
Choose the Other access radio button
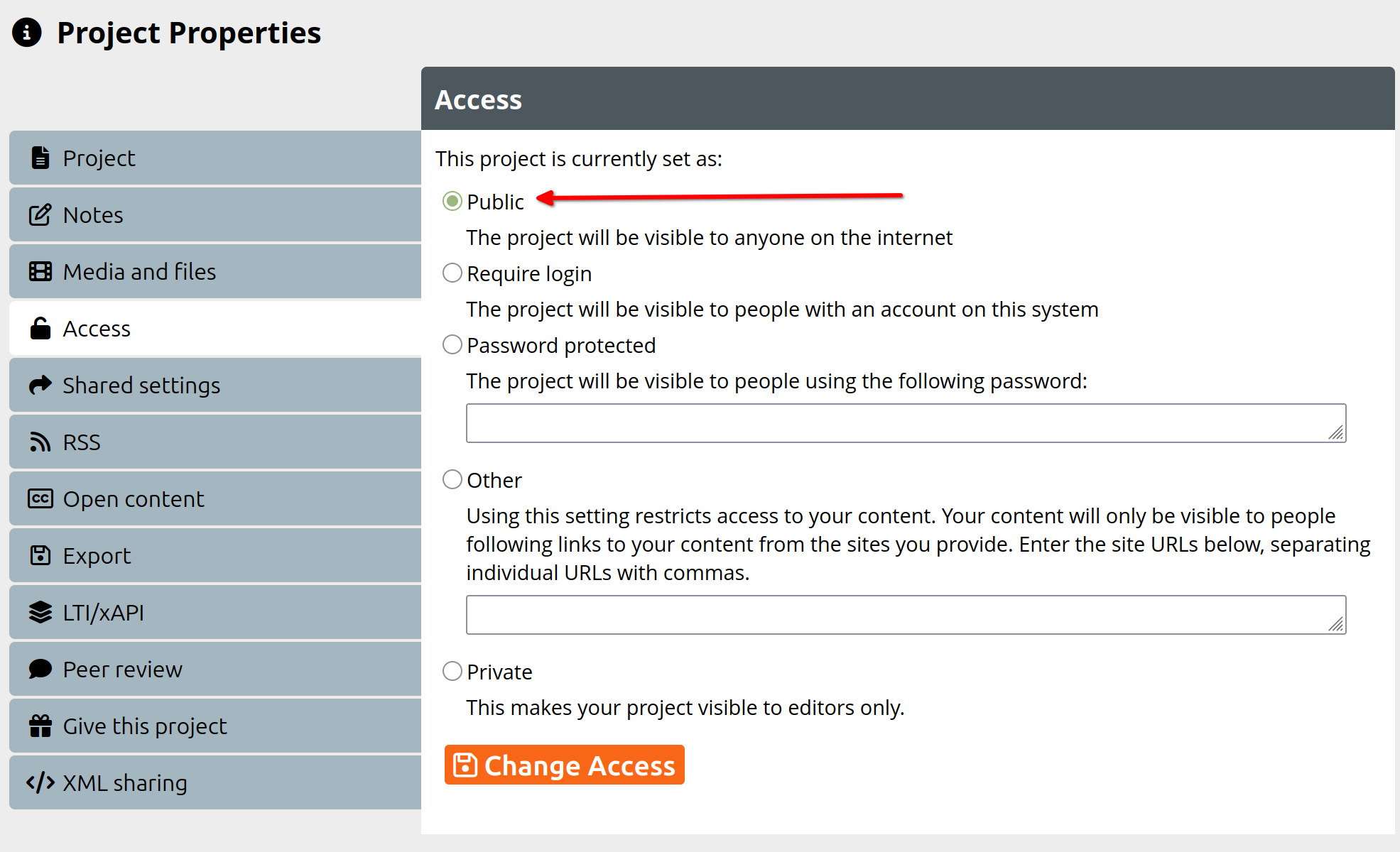click(x=452, y=480)
